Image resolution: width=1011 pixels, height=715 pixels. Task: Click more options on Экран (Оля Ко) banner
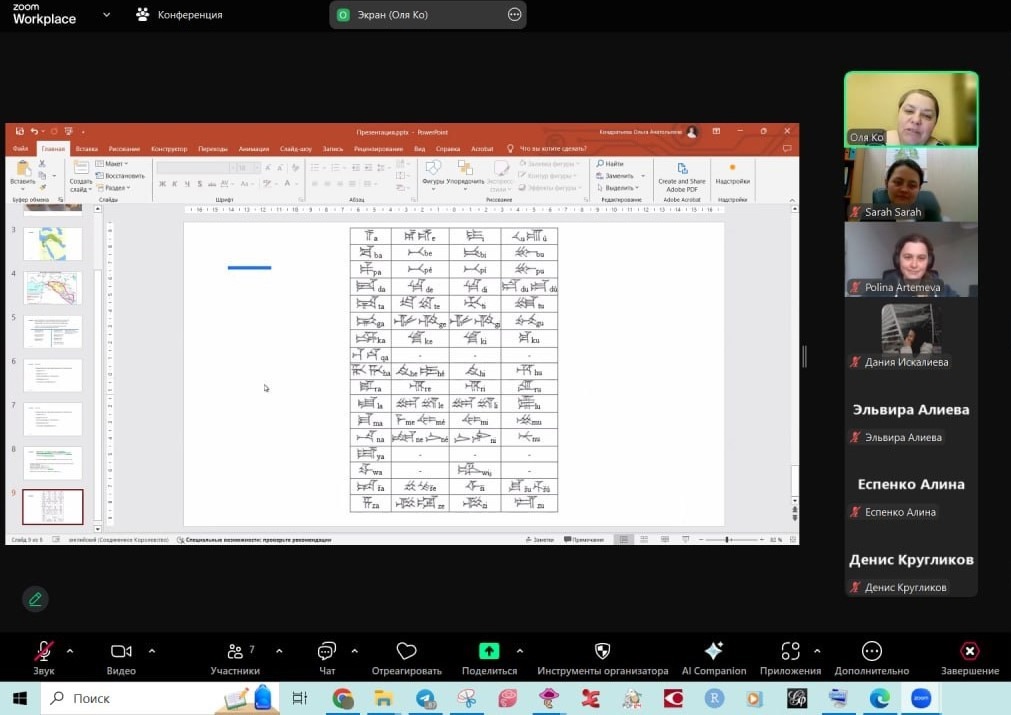pos(515,15)
